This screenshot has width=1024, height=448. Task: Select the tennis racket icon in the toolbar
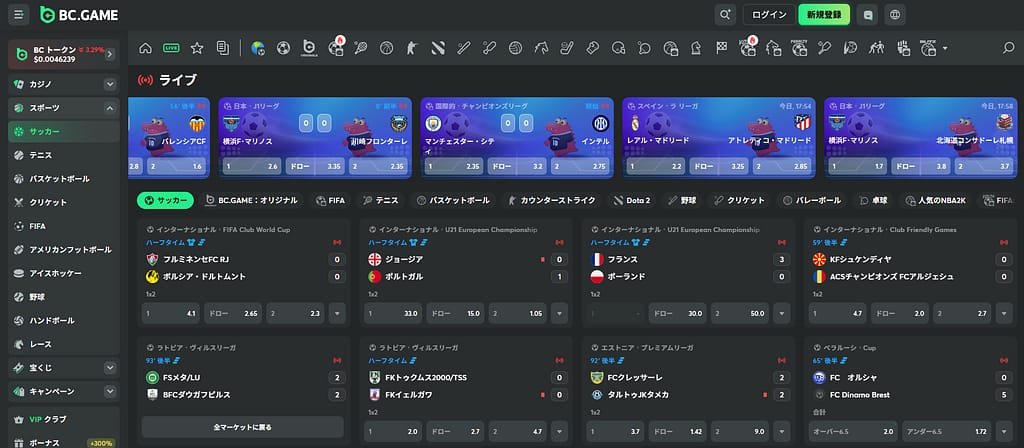[360, 48]
